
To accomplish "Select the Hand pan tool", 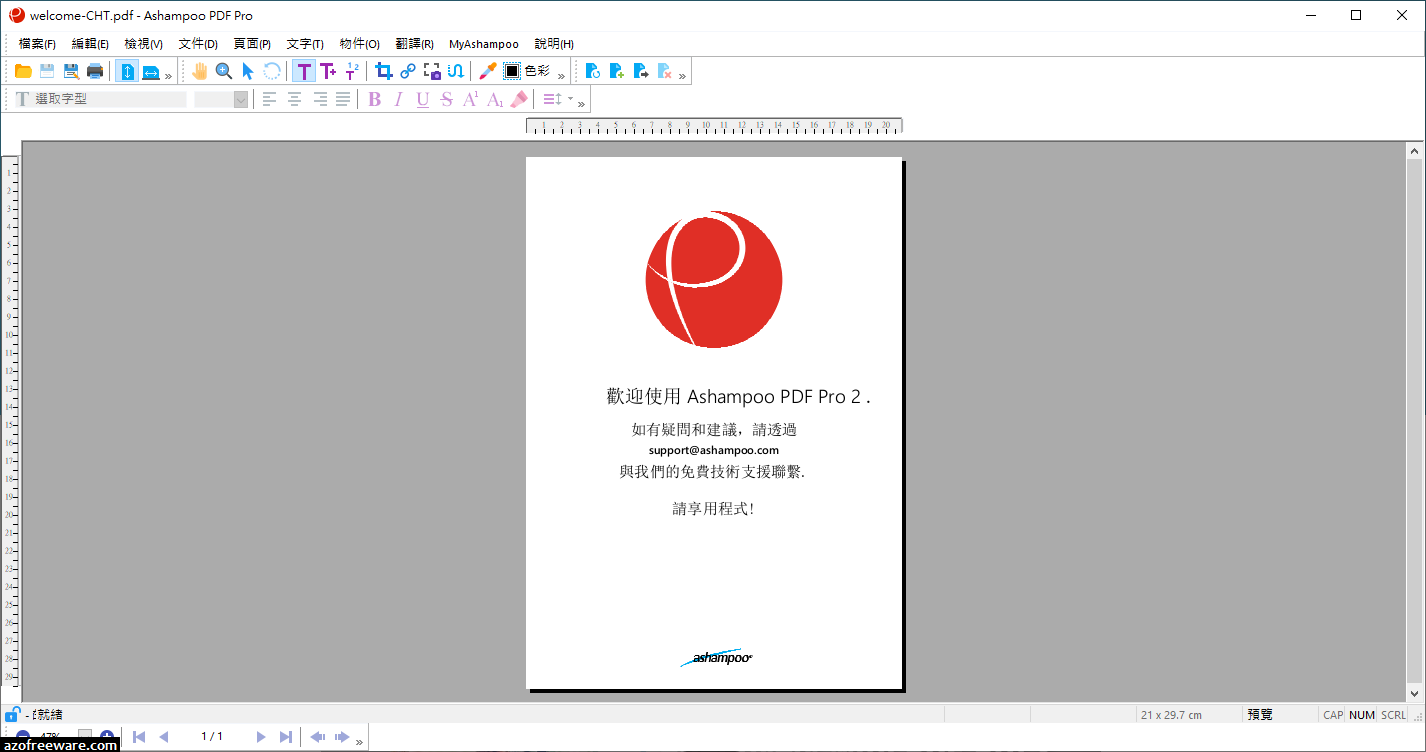I will coord(199,71).
